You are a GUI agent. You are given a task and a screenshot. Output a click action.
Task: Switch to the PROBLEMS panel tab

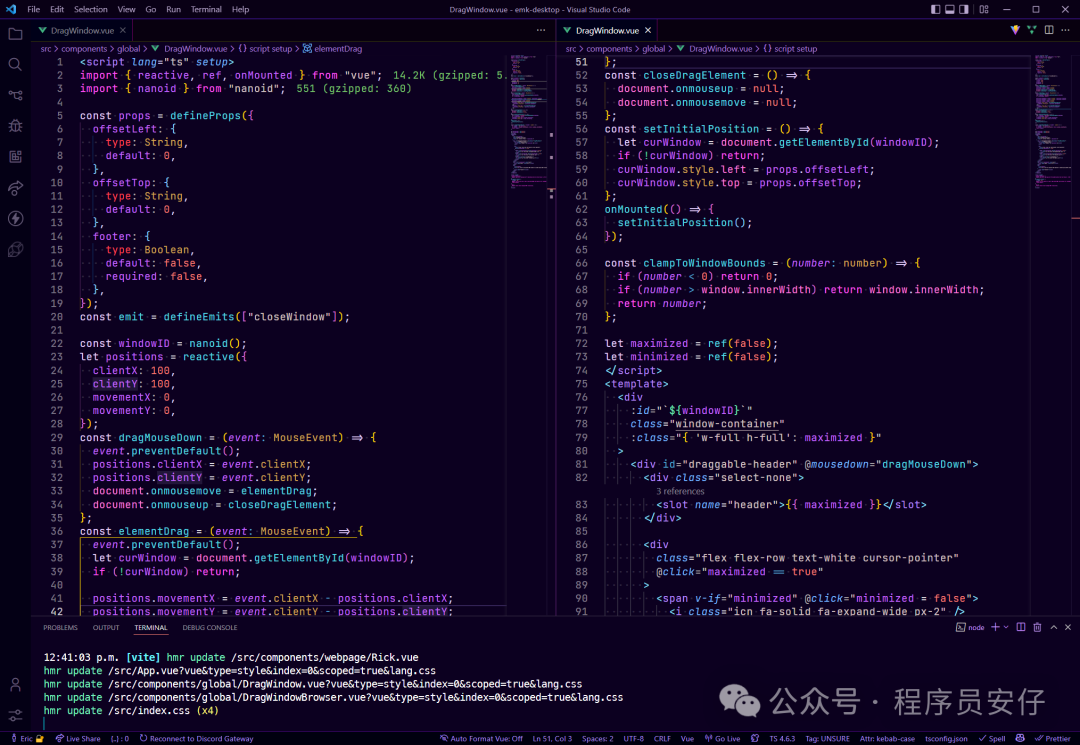pos(60,628)
